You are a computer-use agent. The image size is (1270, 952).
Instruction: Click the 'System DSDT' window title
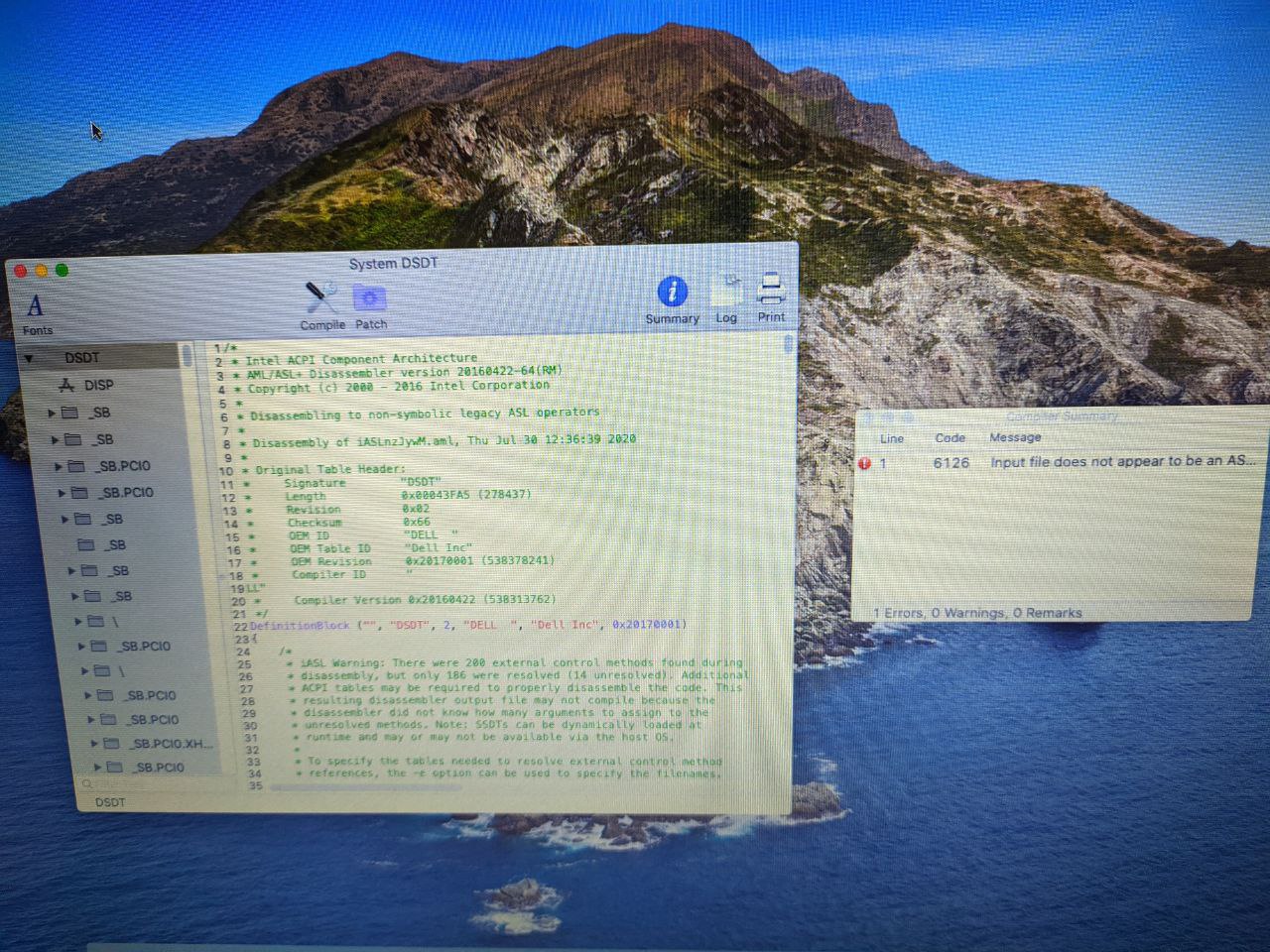(393, 263)
